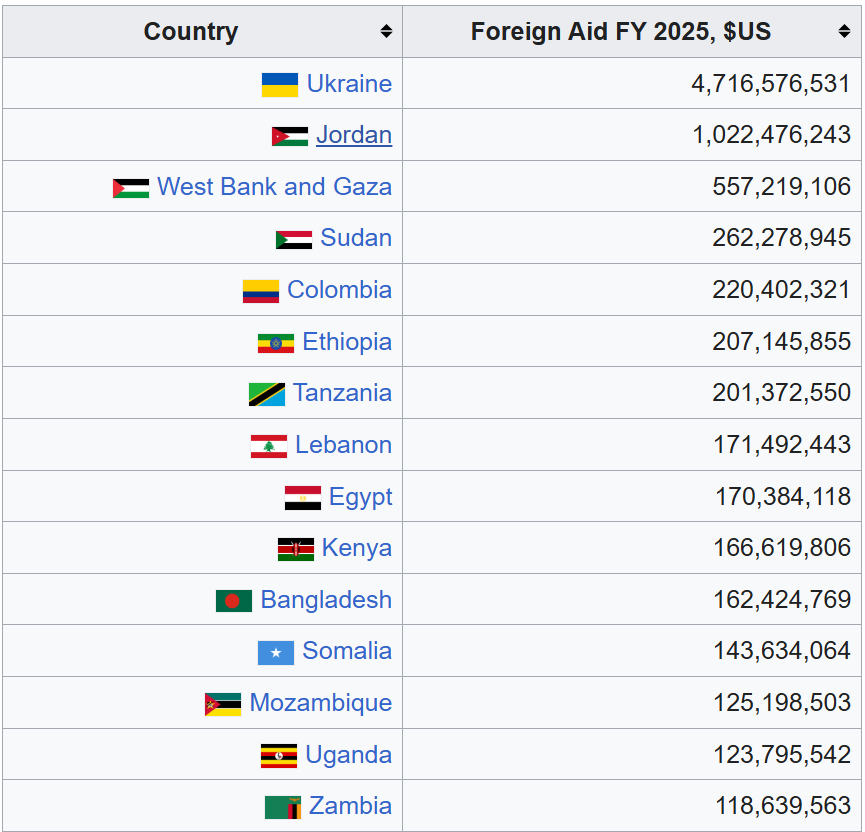Click the Lebanon flag icon

[x=269, y=446]
